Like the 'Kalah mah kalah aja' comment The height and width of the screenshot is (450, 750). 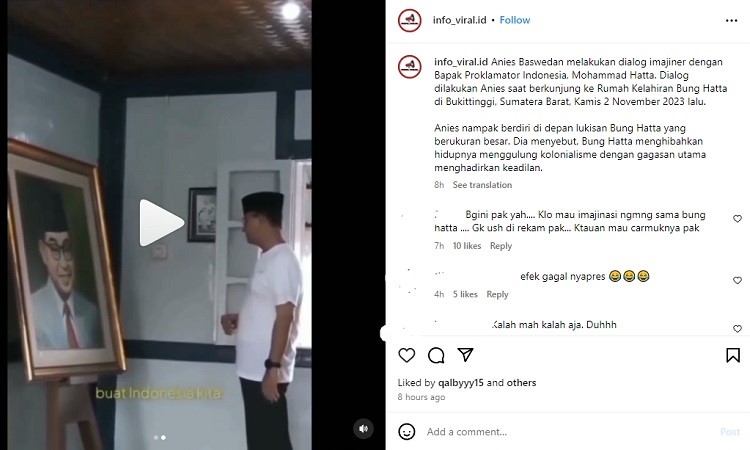point(737,329)
